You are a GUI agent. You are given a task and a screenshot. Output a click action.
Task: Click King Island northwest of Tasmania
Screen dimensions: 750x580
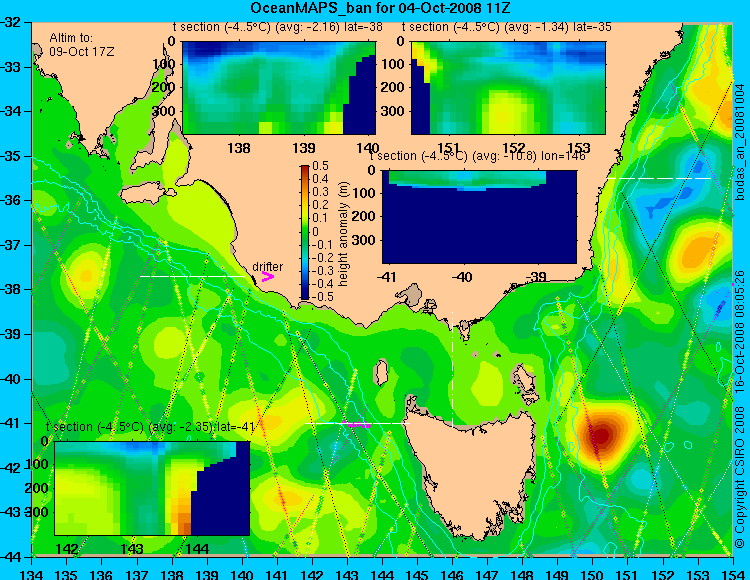381,372
